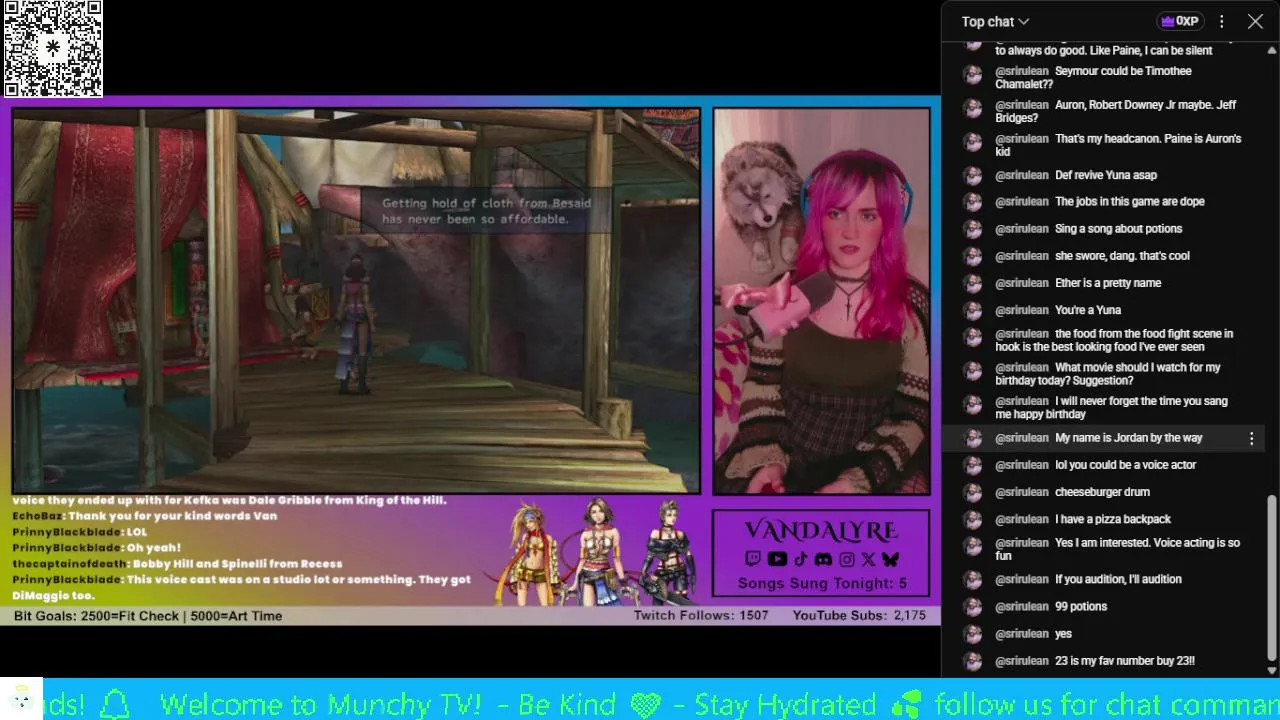Click avatar beside 'Def revive Yuna asap'
This screenshot has height=720, width=1280.
pyautogui.click(x=972, y=175)
